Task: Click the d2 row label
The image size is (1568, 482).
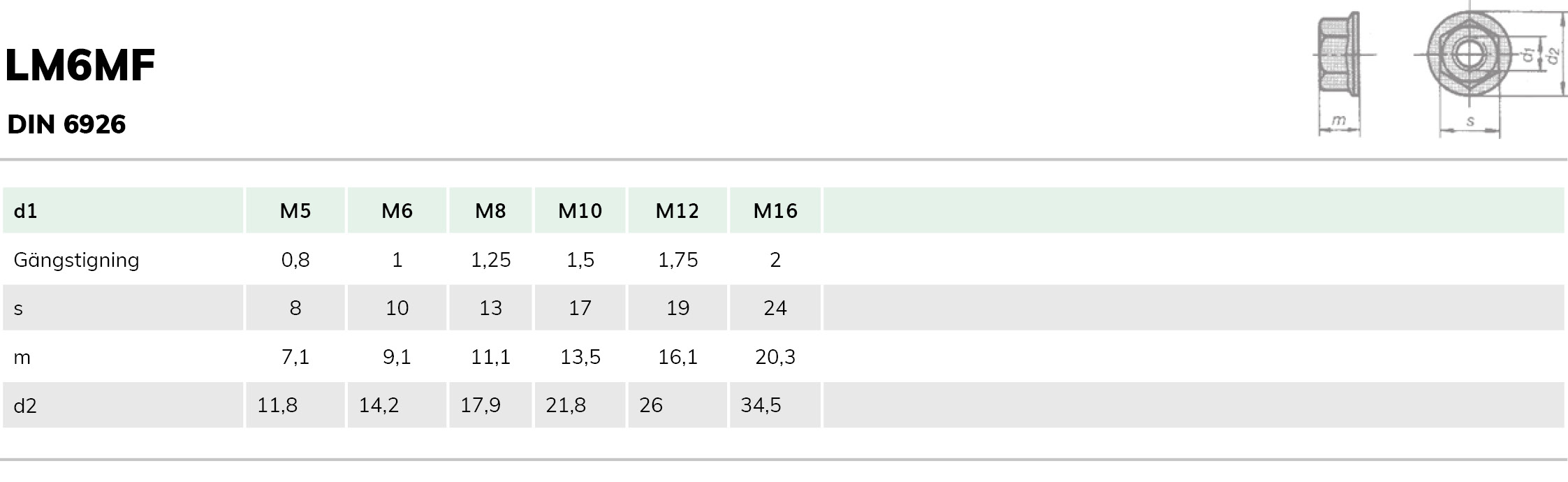Action: (x=25, y=405)
